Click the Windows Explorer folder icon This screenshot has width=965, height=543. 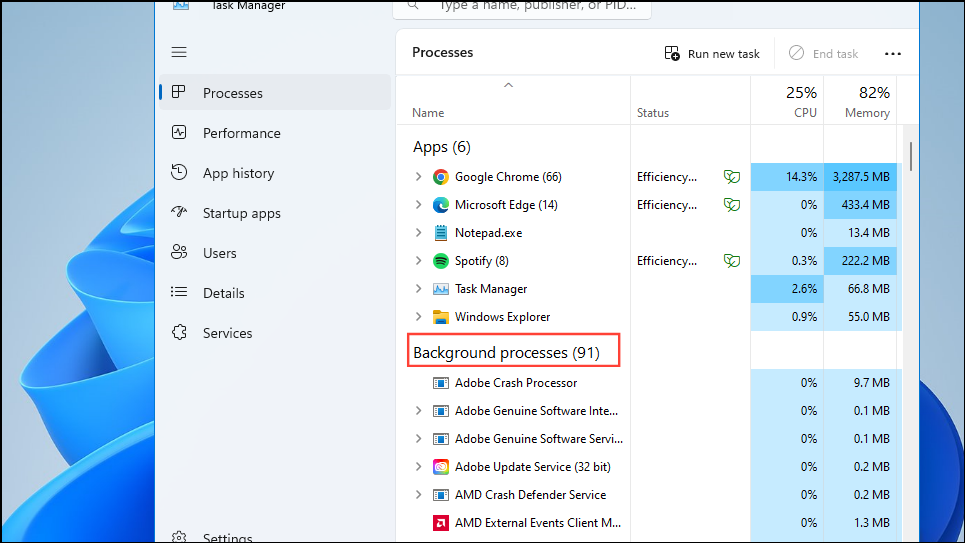coord(441,317)
